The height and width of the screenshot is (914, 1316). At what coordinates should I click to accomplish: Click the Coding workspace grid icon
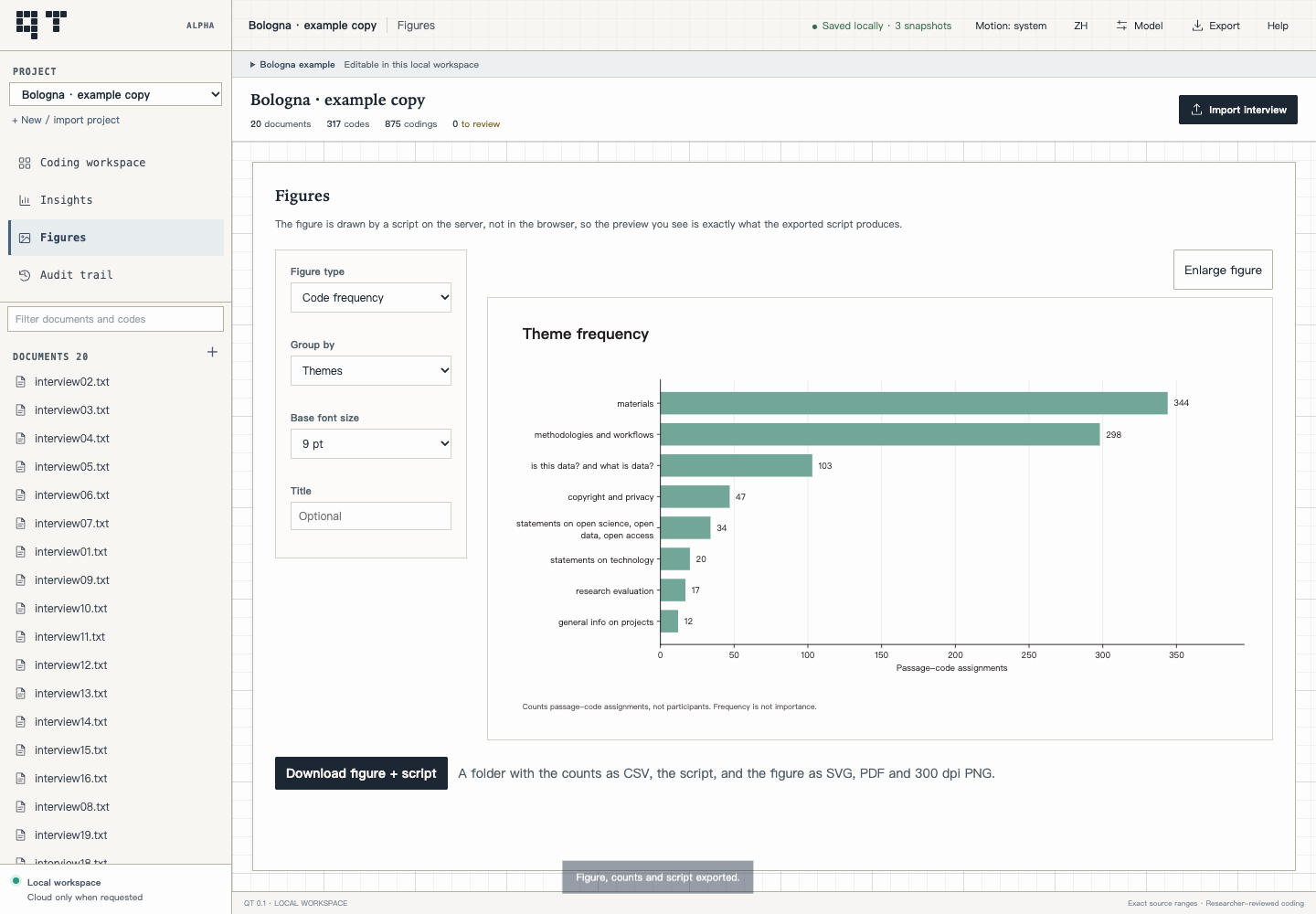(x=25, y=163)
